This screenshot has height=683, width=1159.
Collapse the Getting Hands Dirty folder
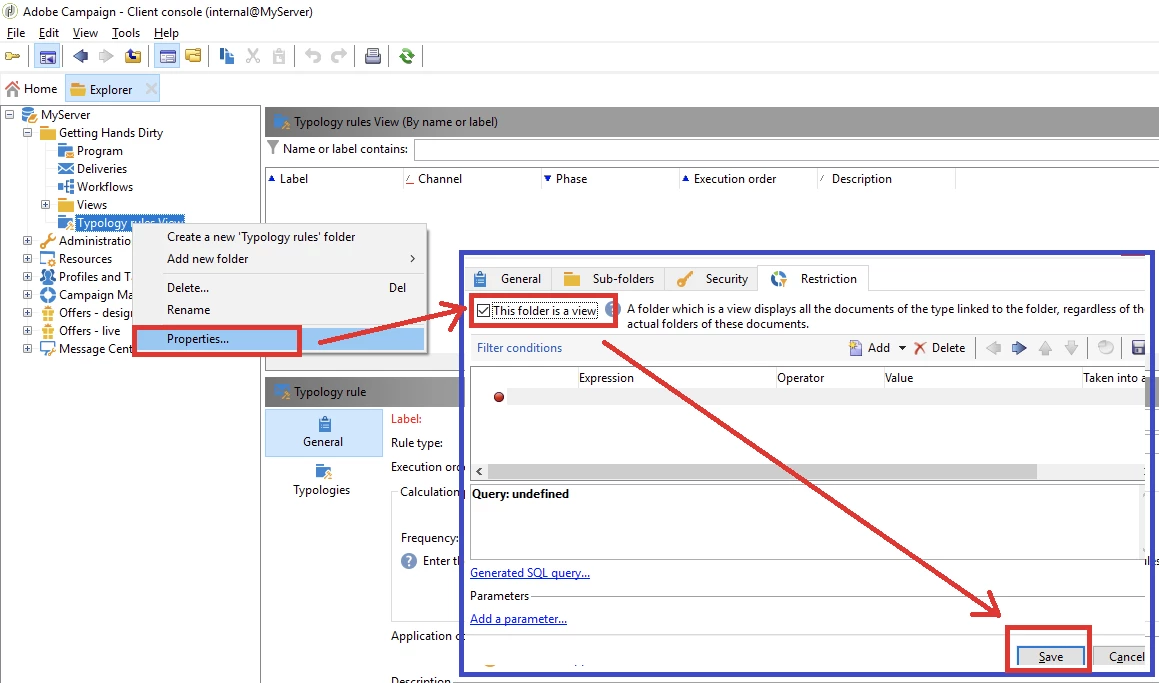(27, 133)
